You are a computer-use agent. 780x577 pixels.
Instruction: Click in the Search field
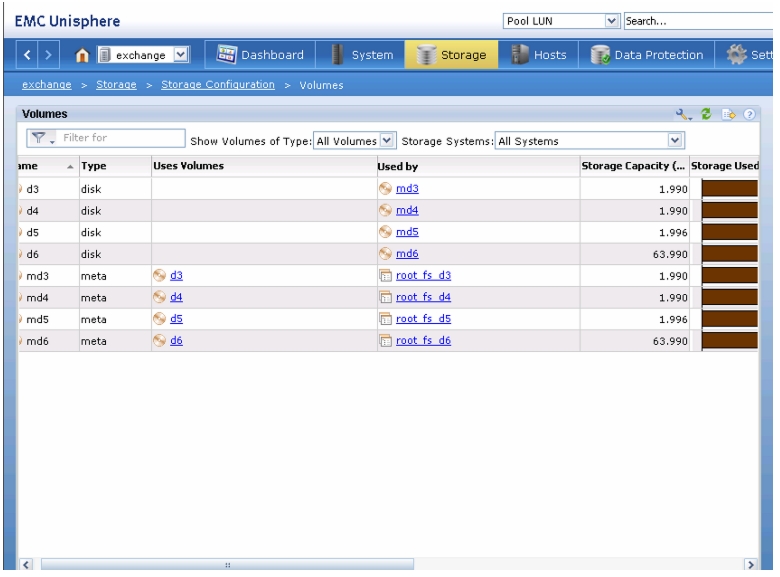pos(698,21)
